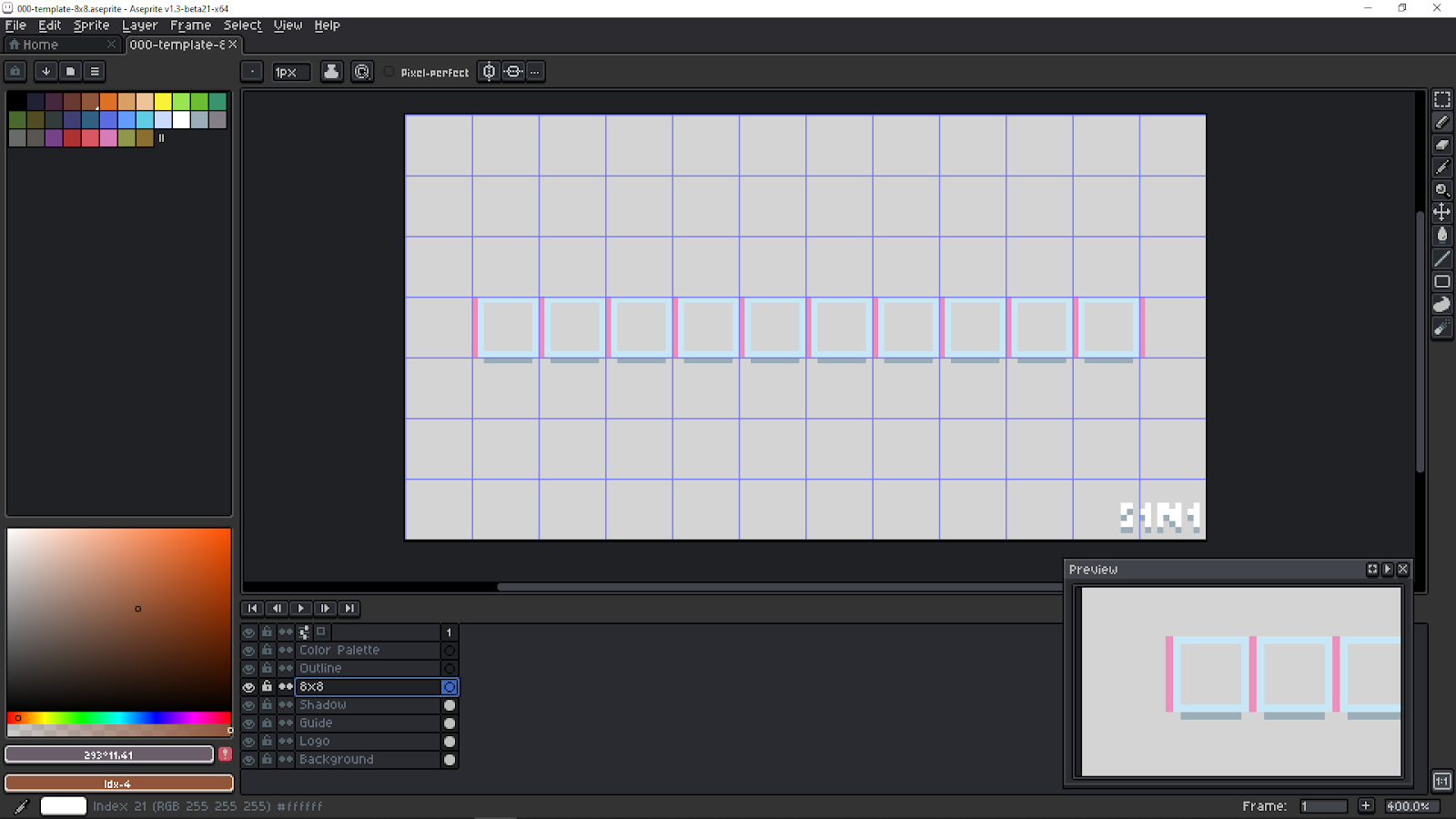Center the Preview window view icon

1372,570
